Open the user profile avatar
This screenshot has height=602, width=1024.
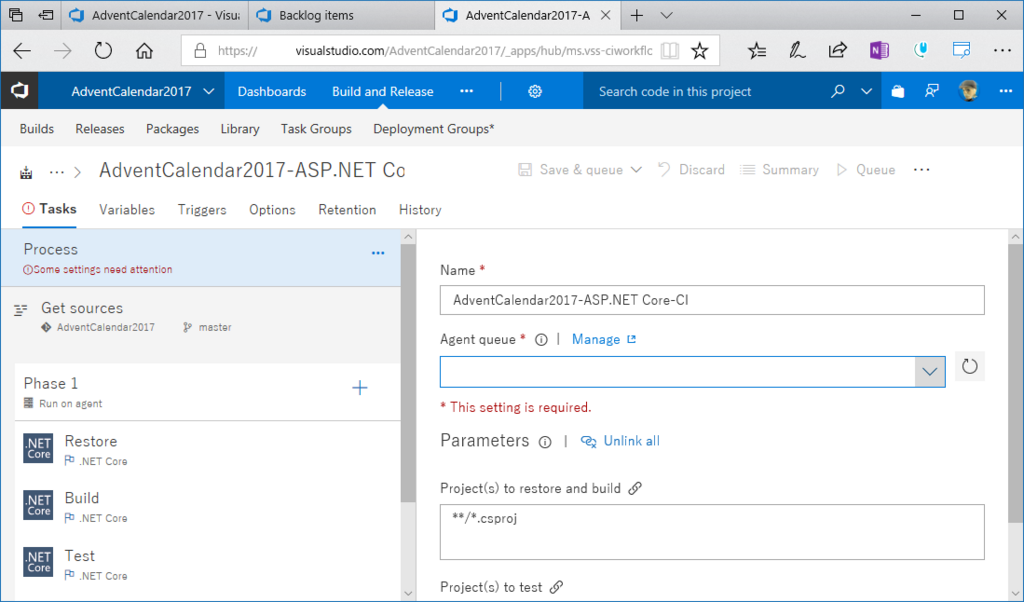[968, 91]
